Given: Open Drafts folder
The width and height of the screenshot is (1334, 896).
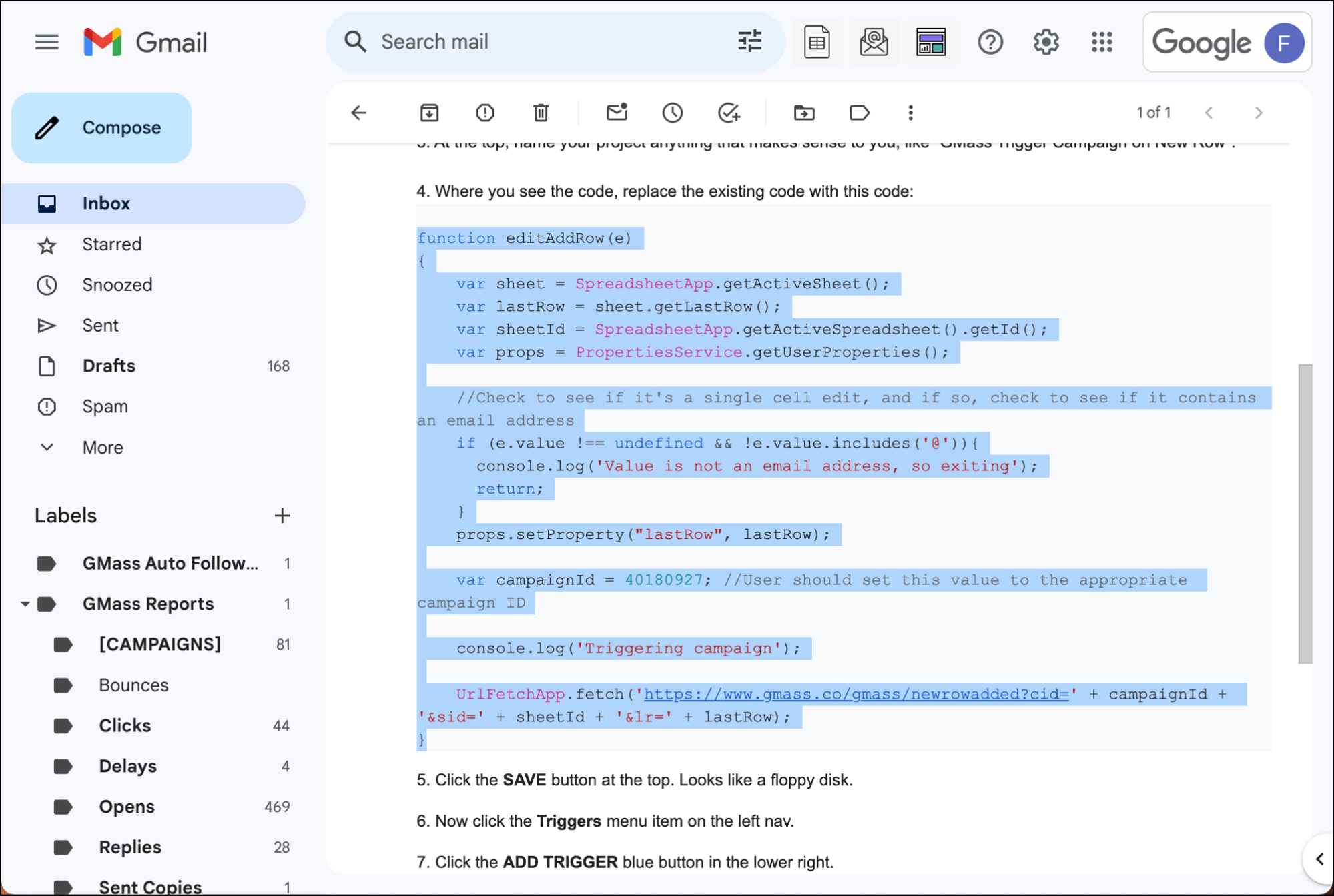Looking at the screenshot, I should 153,366.
